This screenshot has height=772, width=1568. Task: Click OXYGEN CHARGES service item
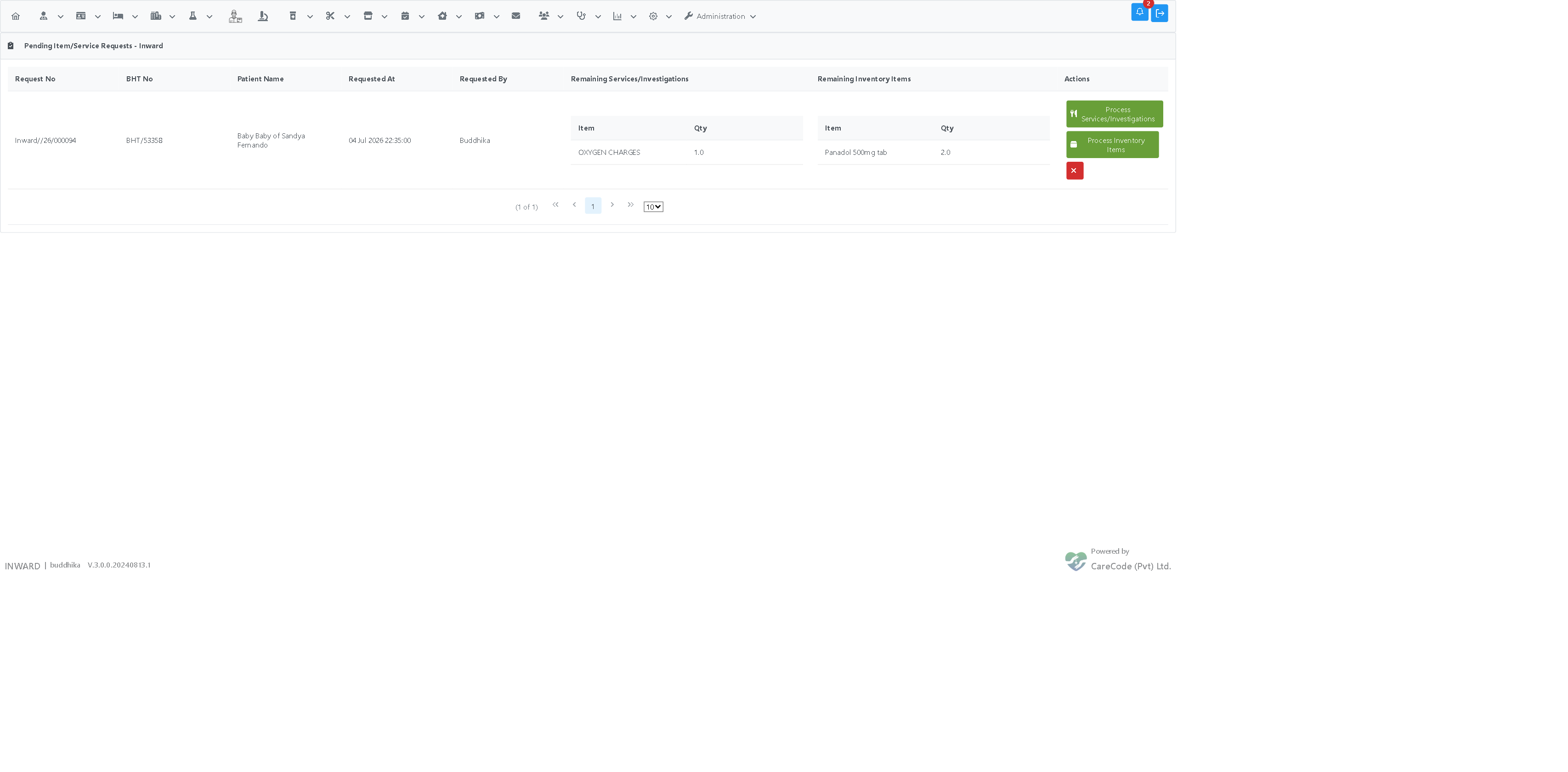(x=609, y=153)
